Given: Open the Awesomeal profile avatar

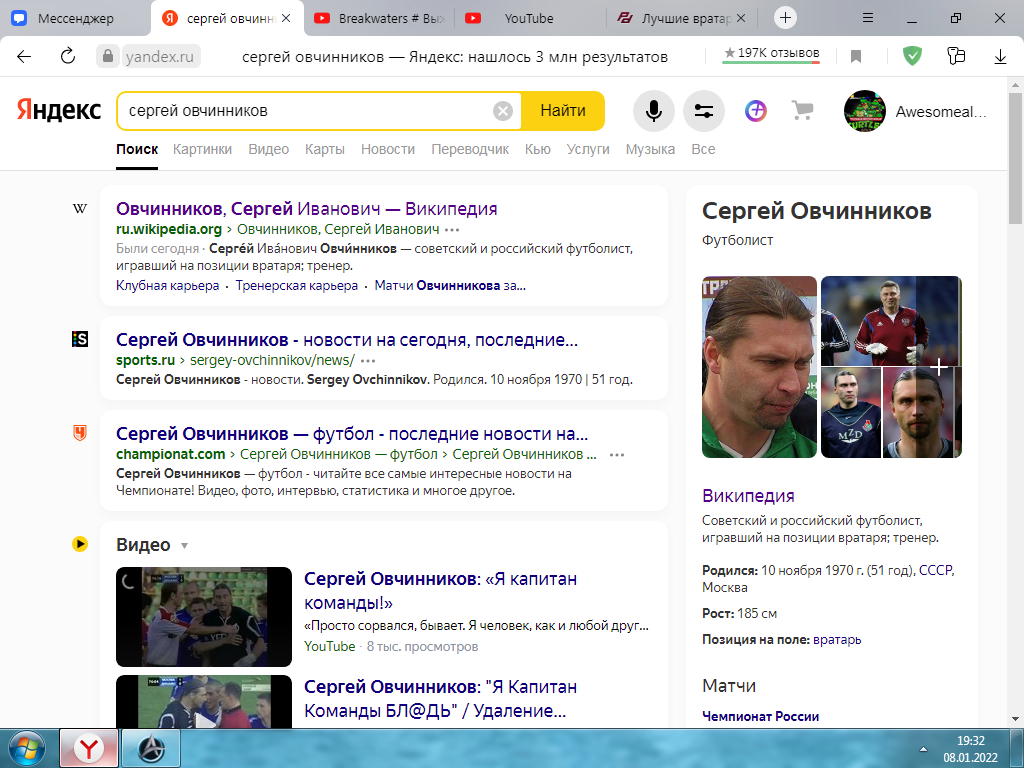Looking at the screenshot, I should [865, 111].
